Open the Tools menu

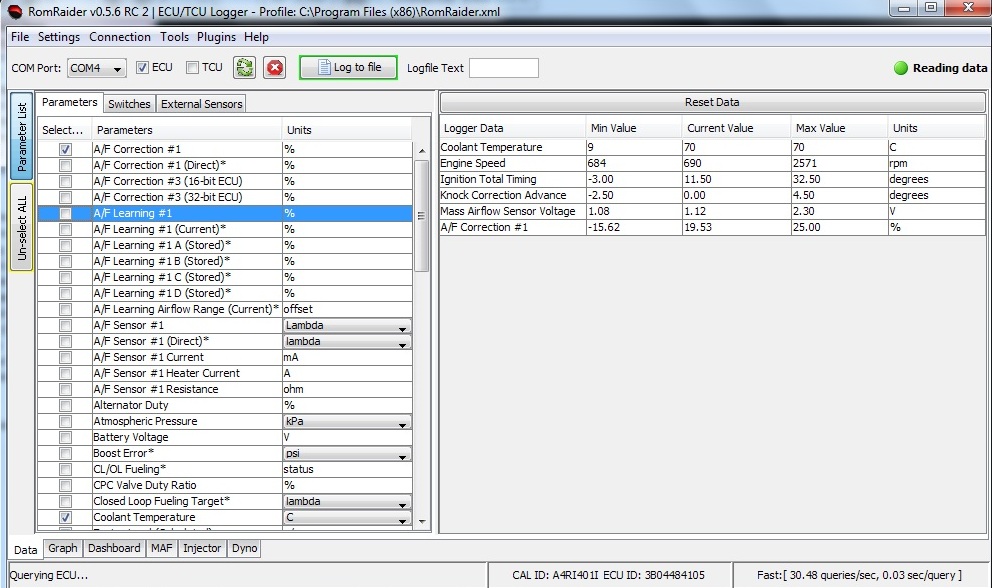[174, 37]
